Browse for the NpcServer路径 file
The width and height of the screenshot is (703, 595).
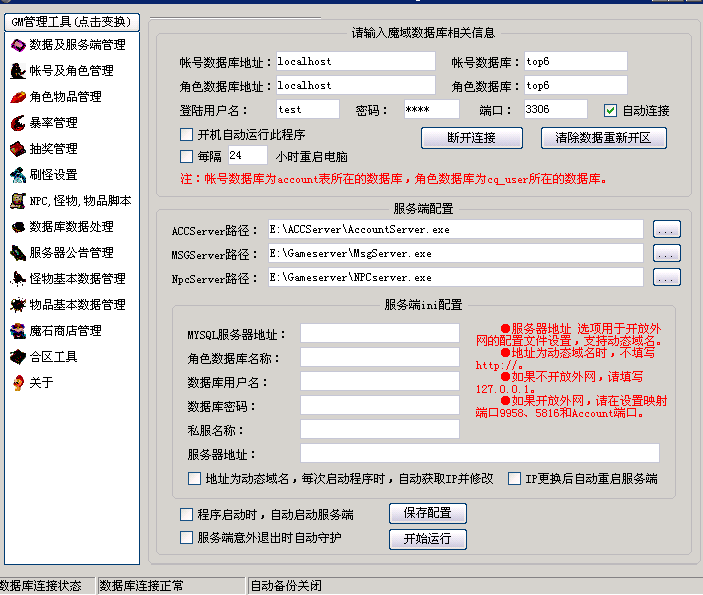(667, 278)
